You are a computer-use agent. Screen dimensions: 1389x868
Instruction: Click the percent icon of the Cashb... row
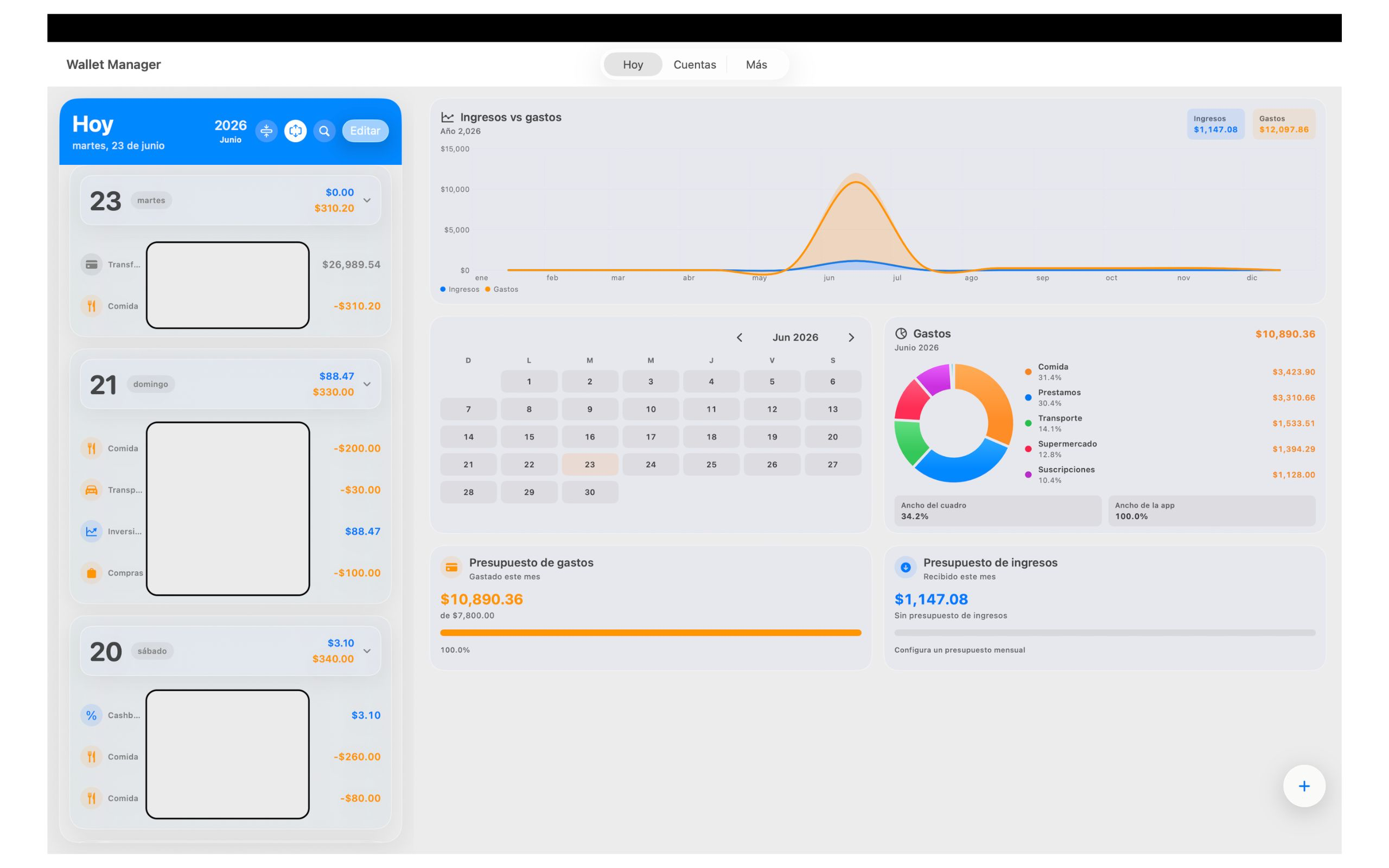pos(91,716)
